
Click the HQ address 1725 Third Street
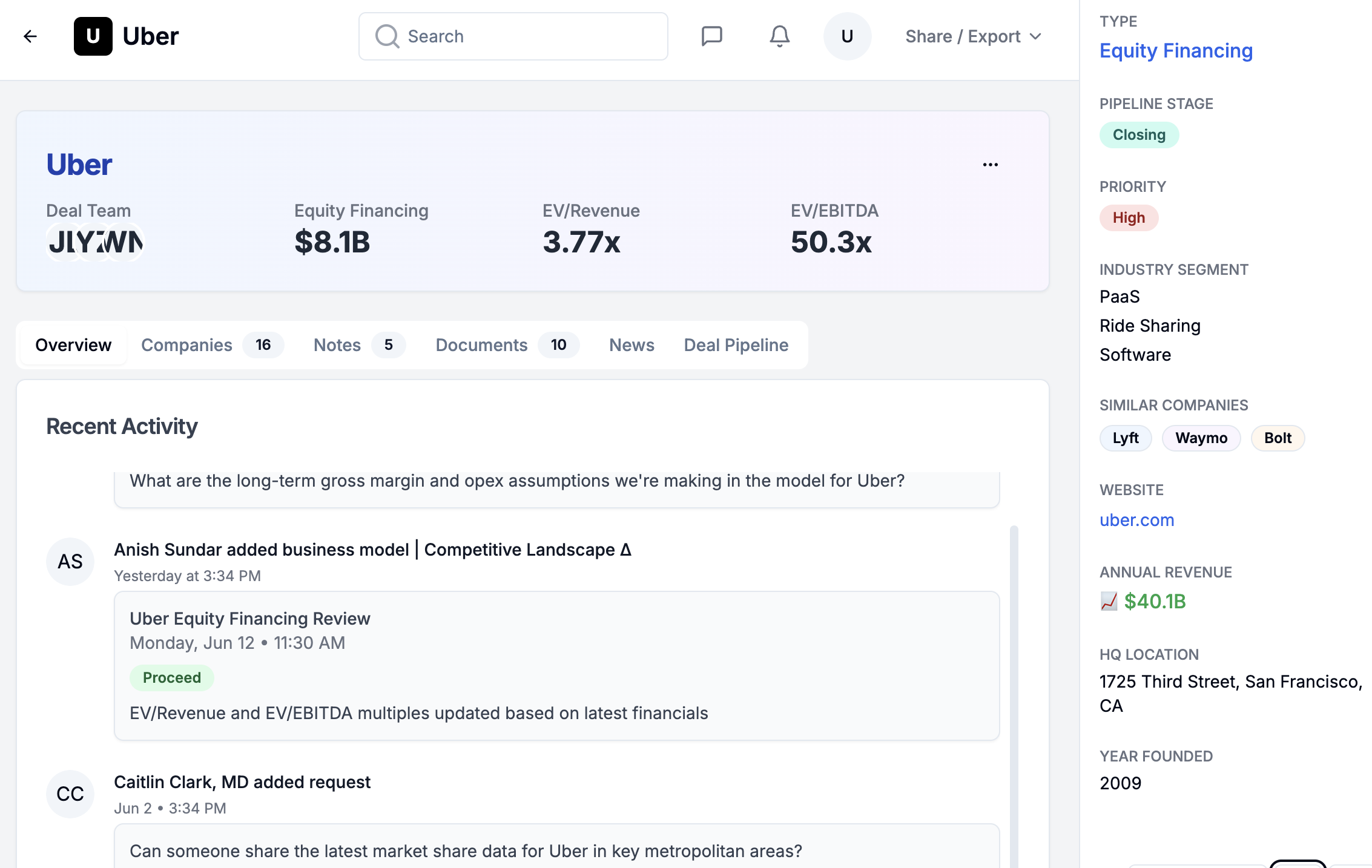(x=1231, y=694)
